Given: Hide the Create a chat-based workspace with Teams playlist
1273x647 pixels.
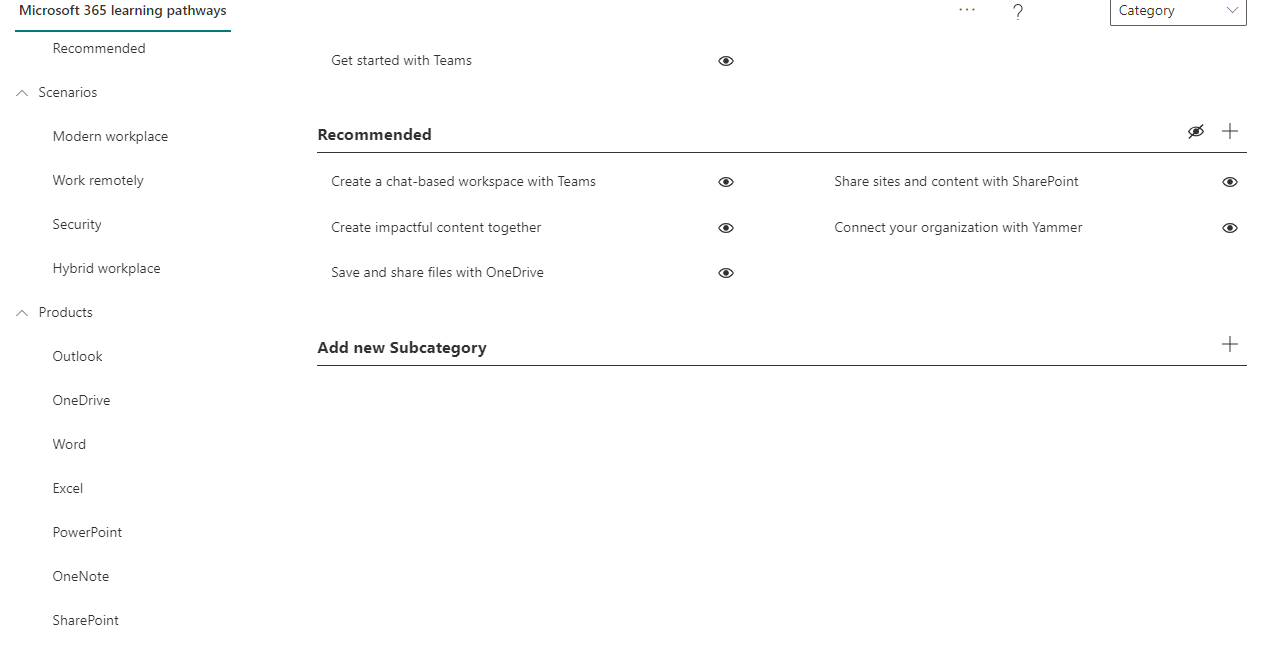Looking at the screenshot, I should 725,182.
